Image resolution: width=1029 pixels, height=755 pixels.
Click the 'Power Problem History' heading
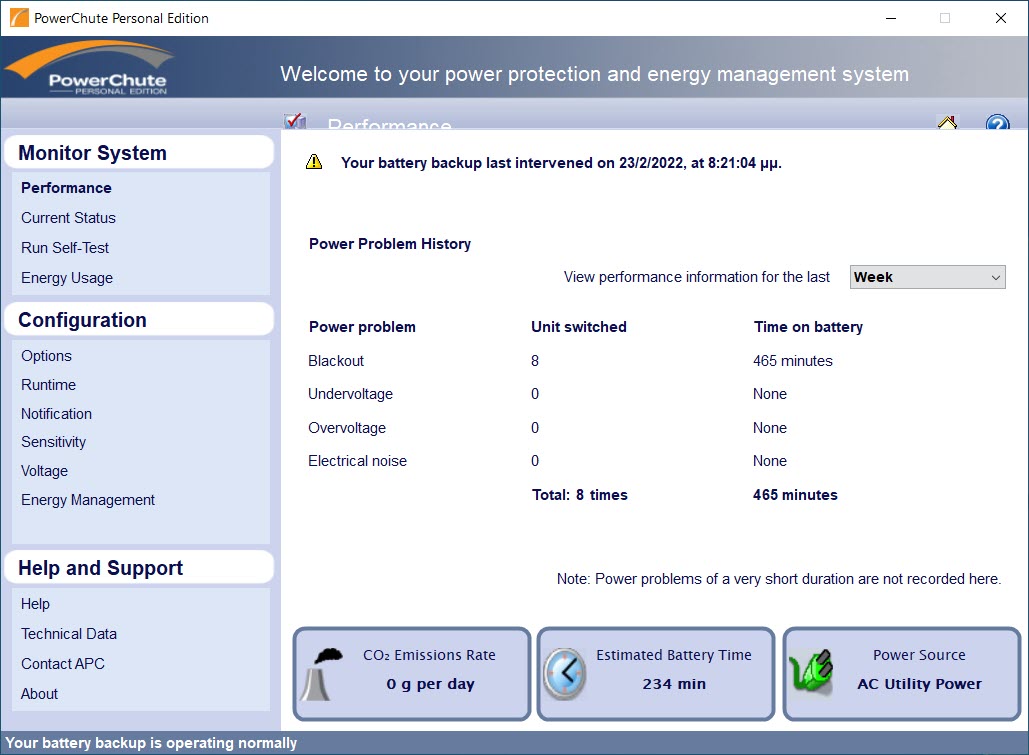point(390,244)
